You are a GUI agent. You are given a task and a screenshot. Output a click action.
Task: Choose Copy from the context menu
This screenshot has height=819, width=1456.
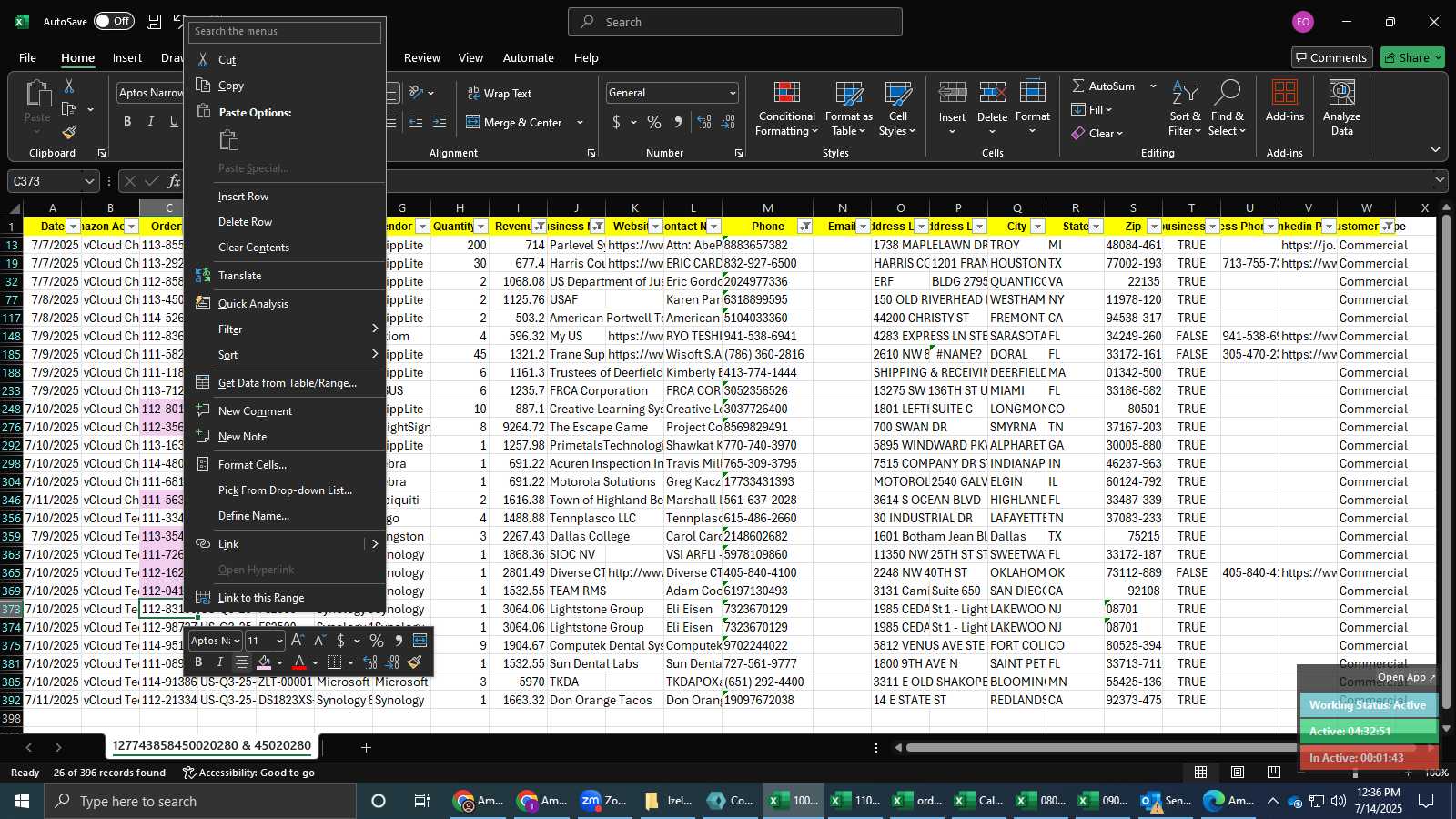tap(230, 86)
